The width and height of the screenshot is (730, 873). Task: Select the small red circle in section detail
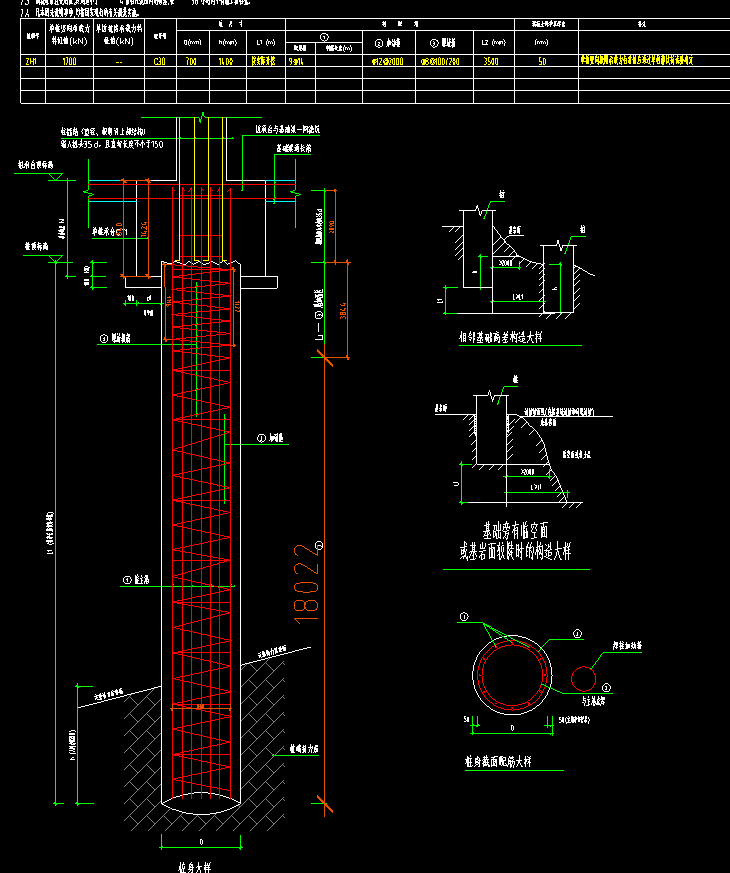pyautogui.click(x=583, y=679)
